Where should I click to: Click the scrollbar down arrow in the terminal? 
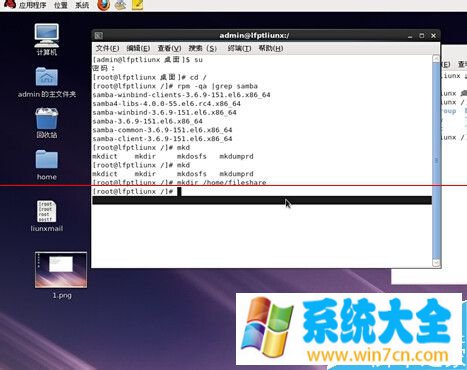click(436, 263)
